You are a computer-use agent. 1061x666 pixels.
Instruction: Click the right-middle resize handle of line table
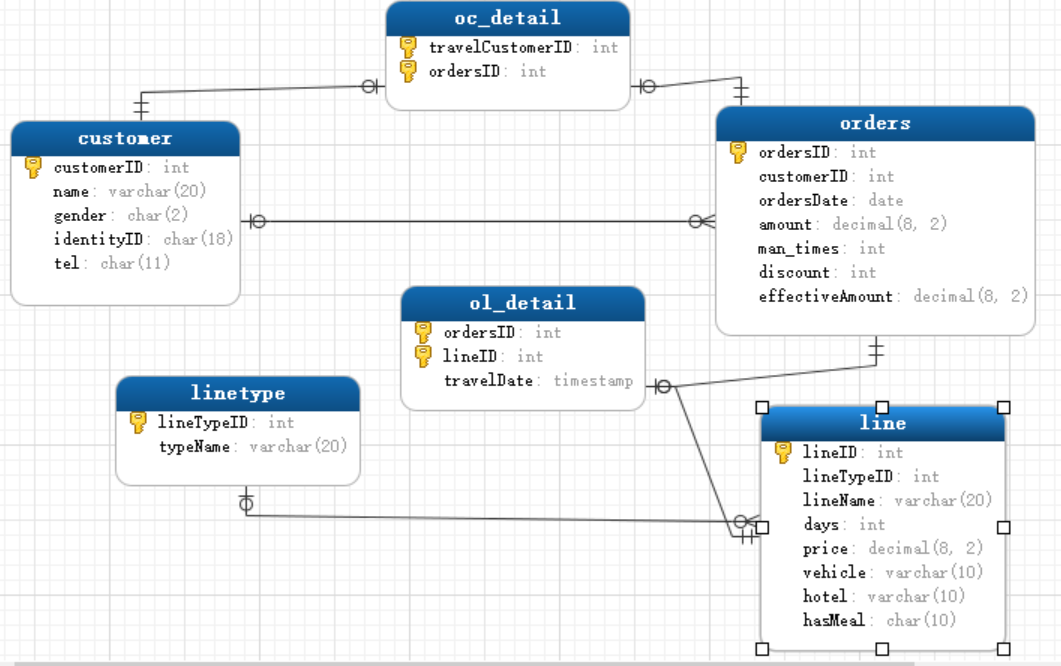(1004, 527)
